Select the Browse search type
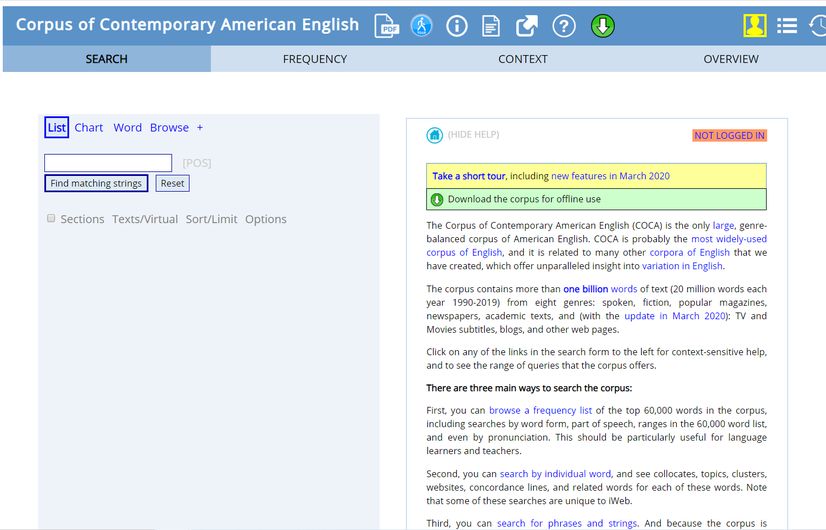Image resolution: width=826 pixels, height=530 pixels. point(169,127)
